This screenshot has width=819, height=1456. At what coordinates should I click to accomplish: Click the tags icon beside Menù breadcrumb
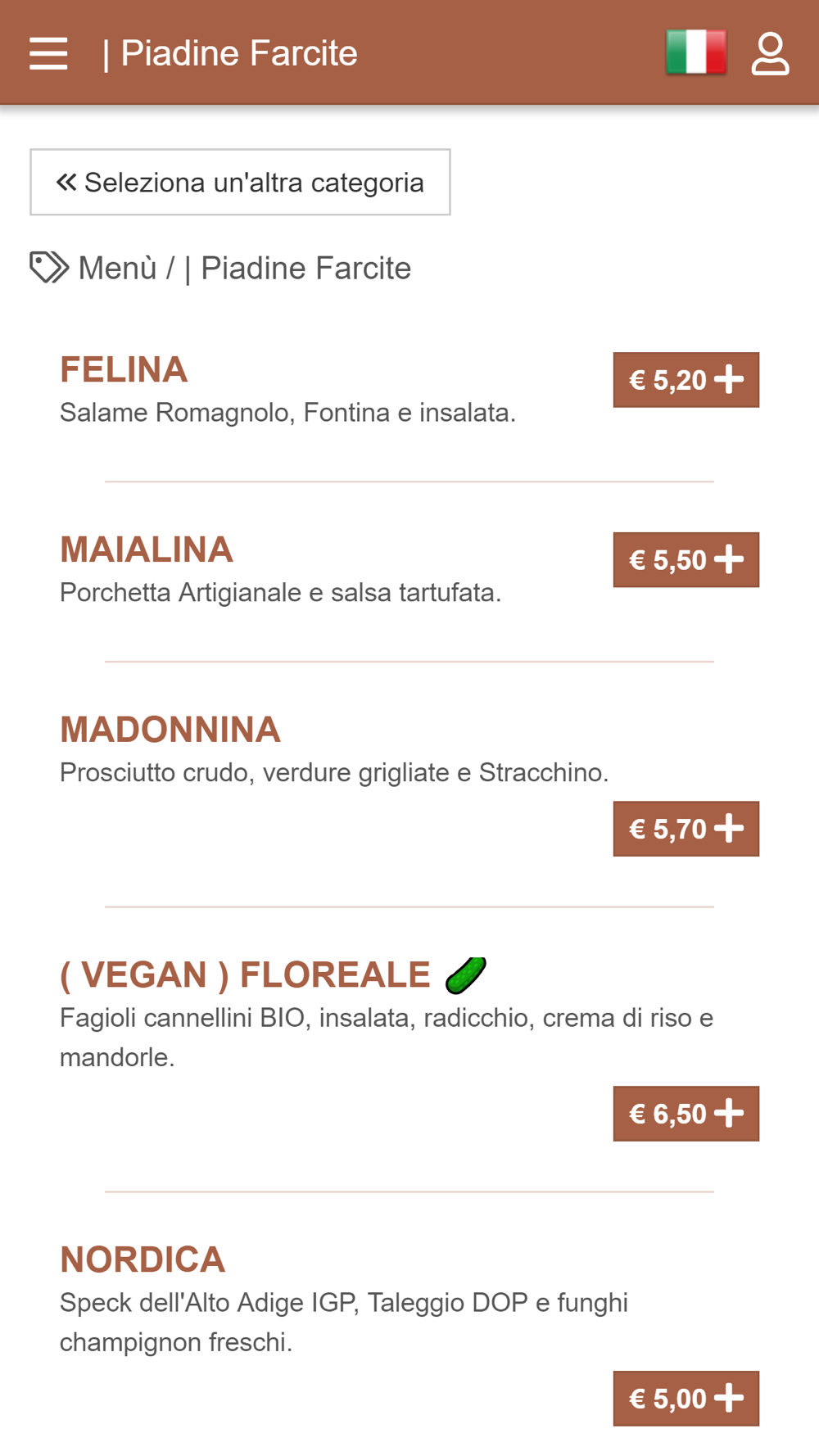49,268
